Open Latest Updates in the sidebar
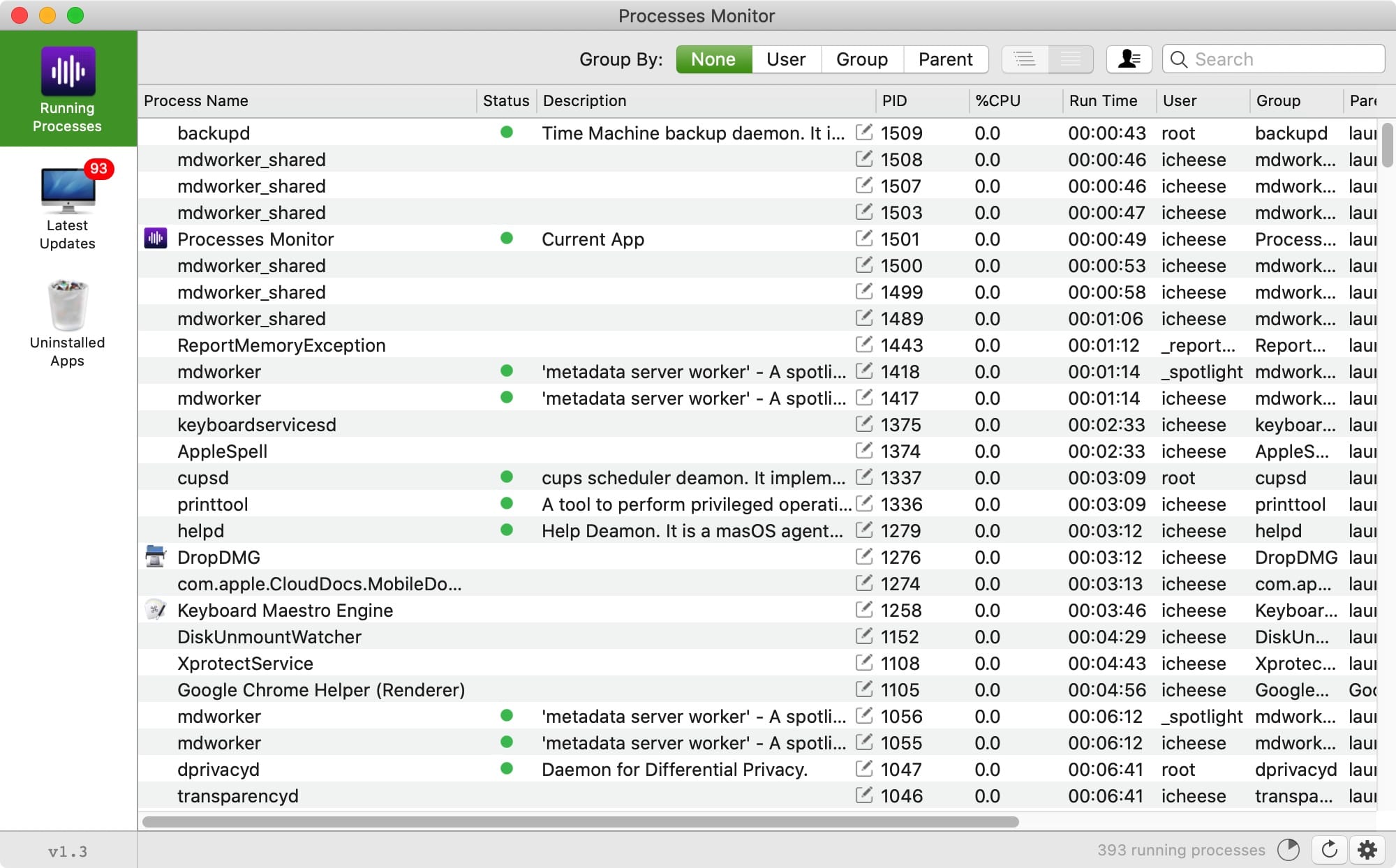This screenshot has width=1396, height=868. tap(68, 208)
